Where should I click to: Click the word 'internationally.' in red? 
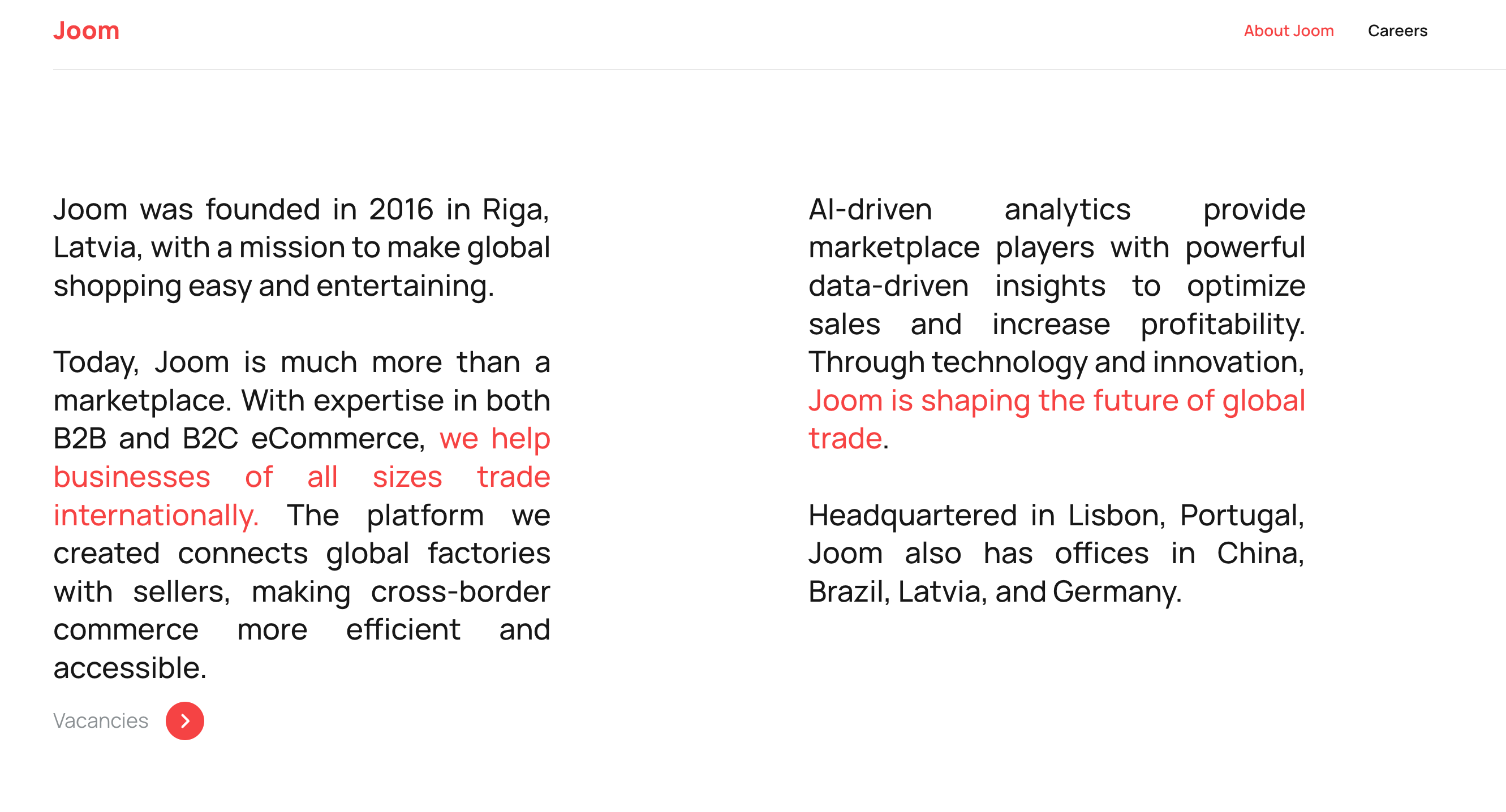click(x=156, y=515)
